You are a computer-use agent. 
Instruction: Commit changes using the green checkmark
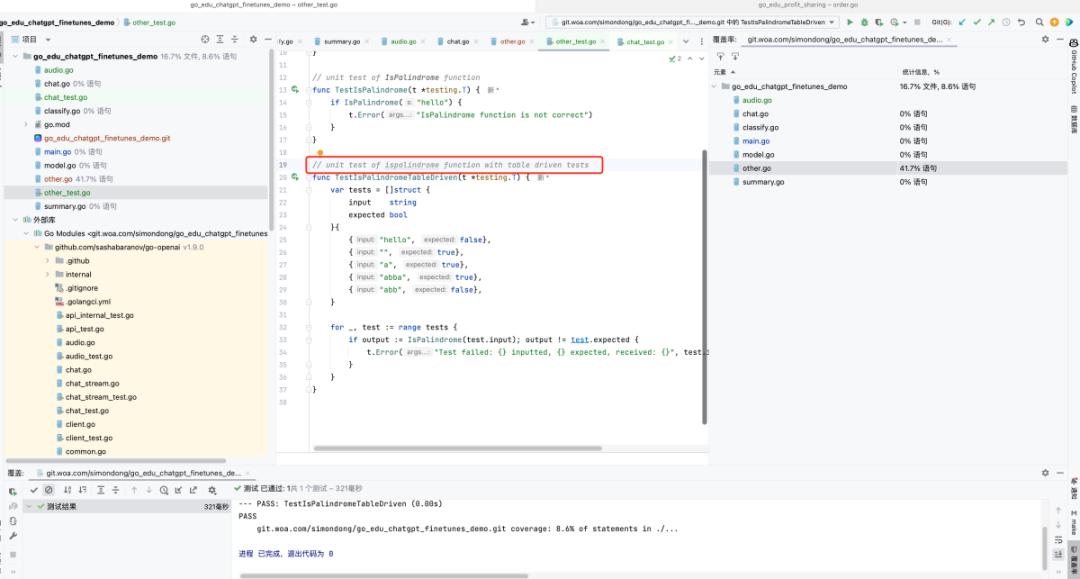[977, 22]
